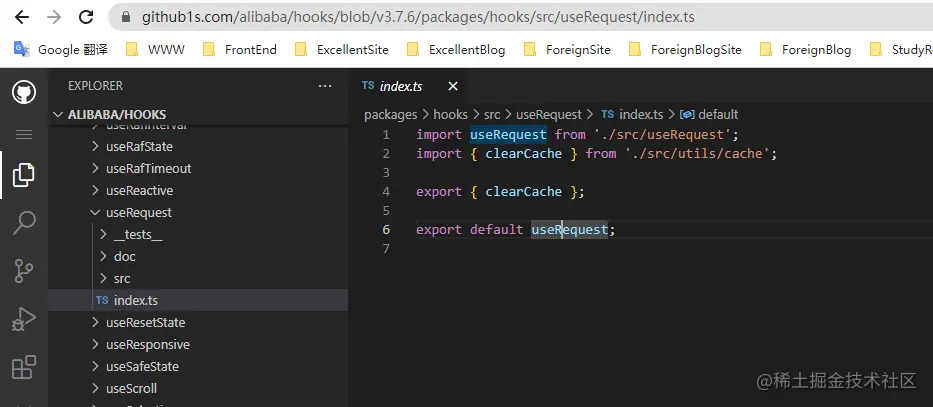
Task: Collapse the ALIBABA/HOOKS section
Action: click(x=198, y=114)
